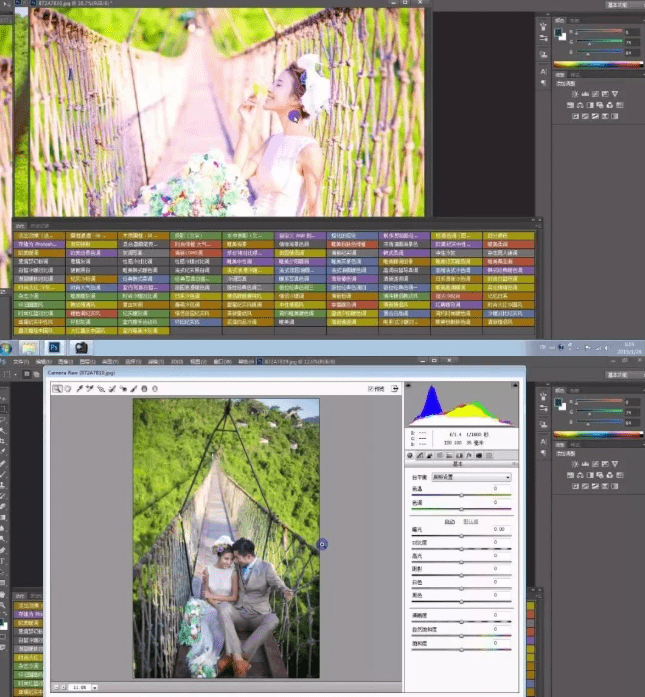The height and width of the screenshot is (697, 645).
Task: Toggle full screen mode in Camera Raw
Action: (396, 388)
